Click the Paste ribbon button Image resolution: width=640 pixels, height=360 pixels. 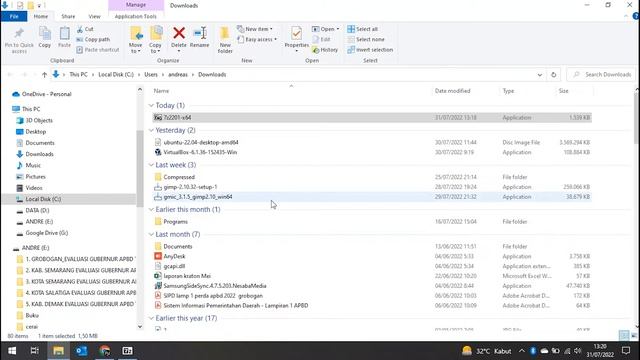(x=64, y=38)
